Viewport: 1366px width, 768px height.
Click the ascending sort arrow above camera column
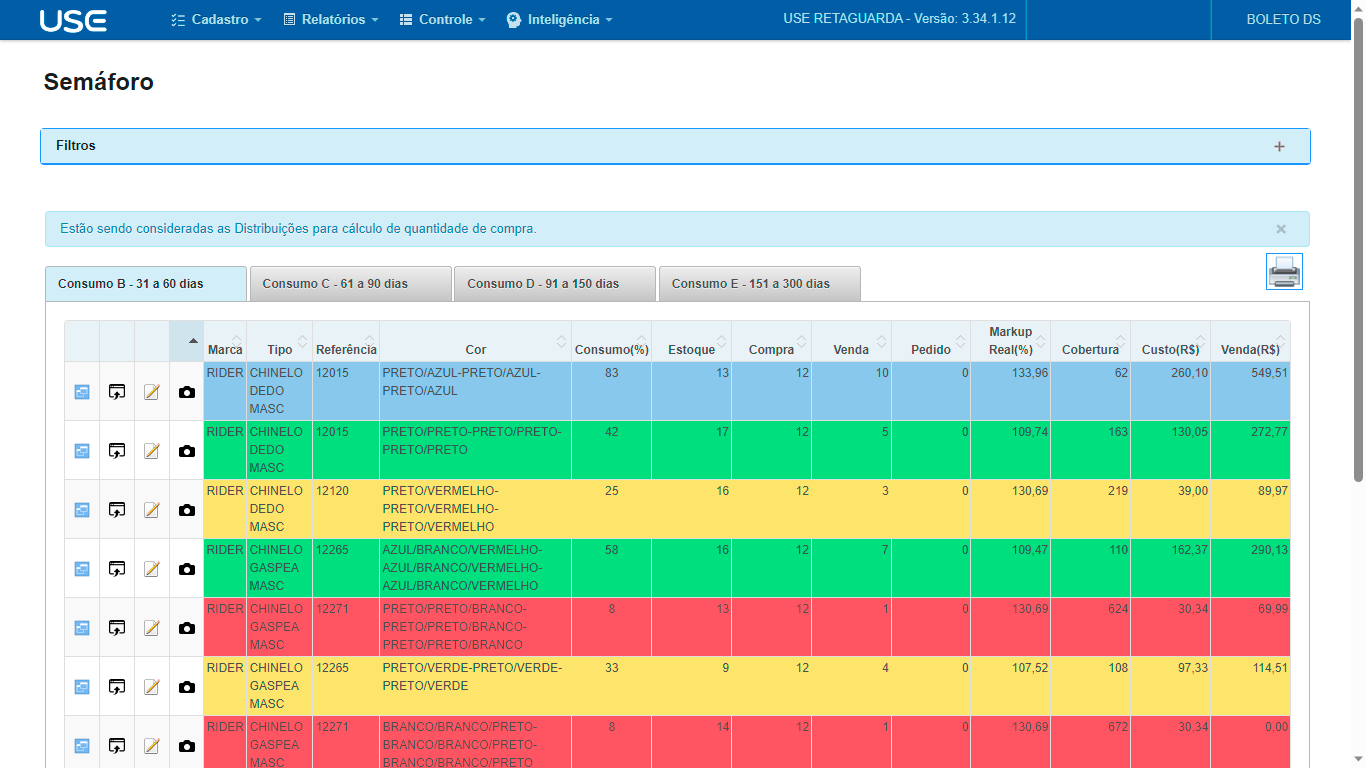[193, 341]
